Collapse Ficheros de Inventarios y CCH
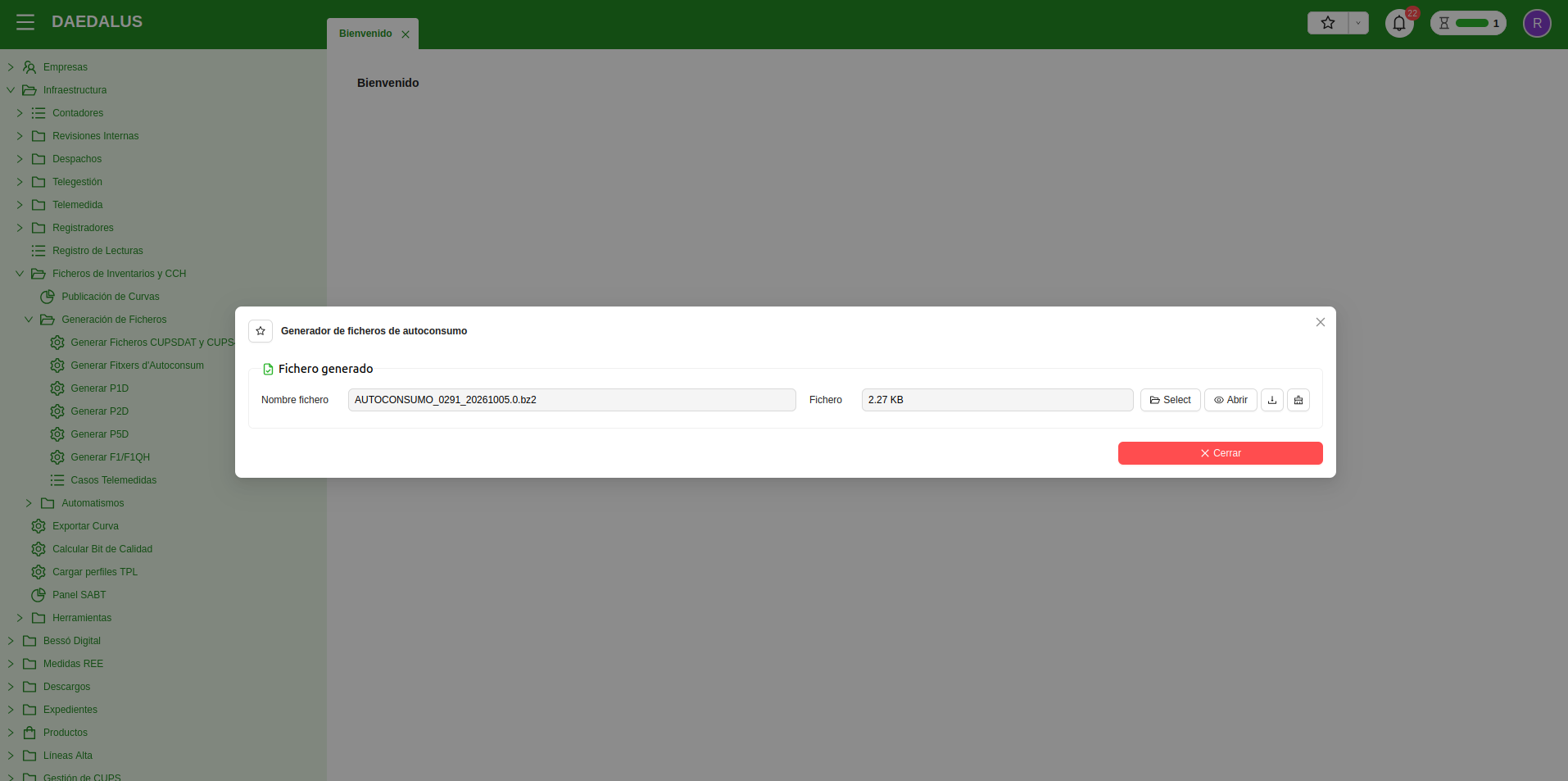The image size is (1568, 781). tap(20, 274)
